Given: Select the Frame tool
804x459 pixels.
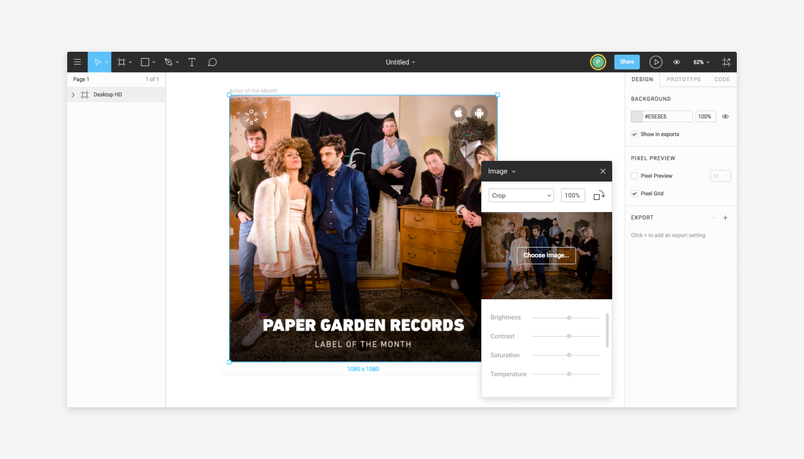Looking at the screenshot, I should click(x=121, y=62).
